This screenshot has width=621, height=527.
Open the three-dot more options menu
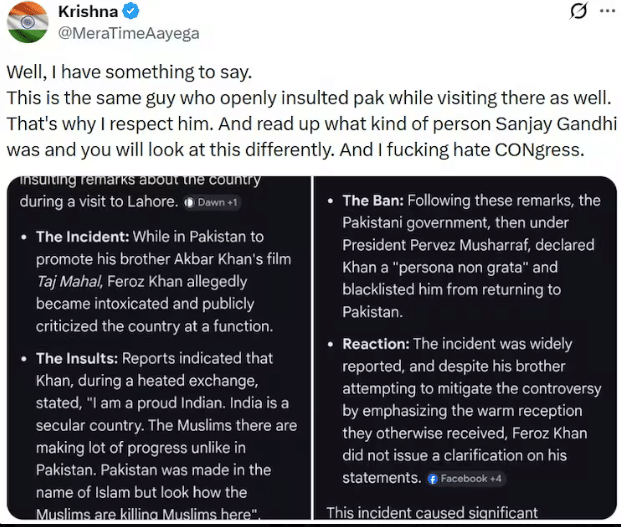click(607, 12)
